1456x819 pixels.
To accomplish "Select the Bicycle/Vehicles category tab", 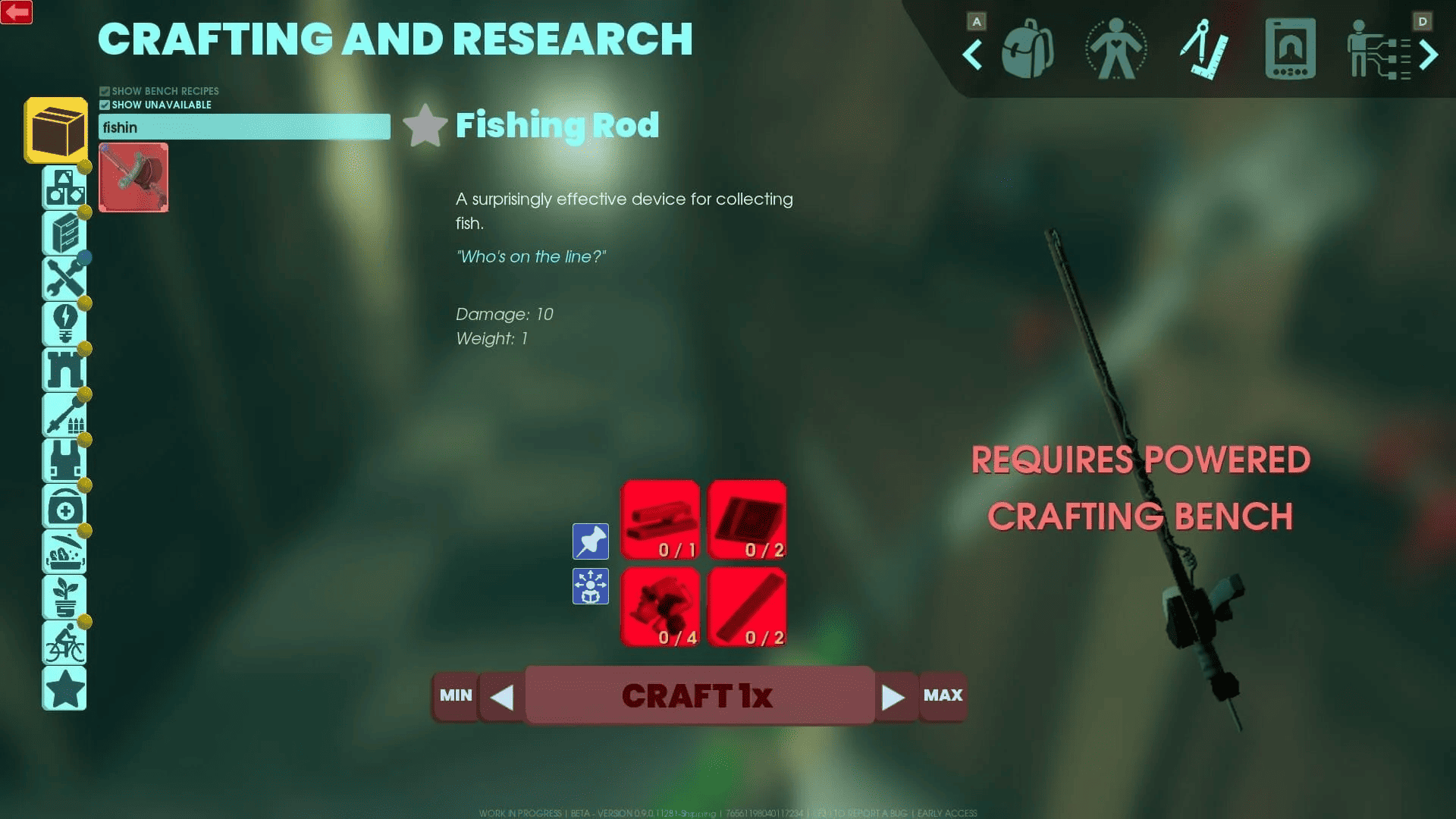I will (63, 644).
